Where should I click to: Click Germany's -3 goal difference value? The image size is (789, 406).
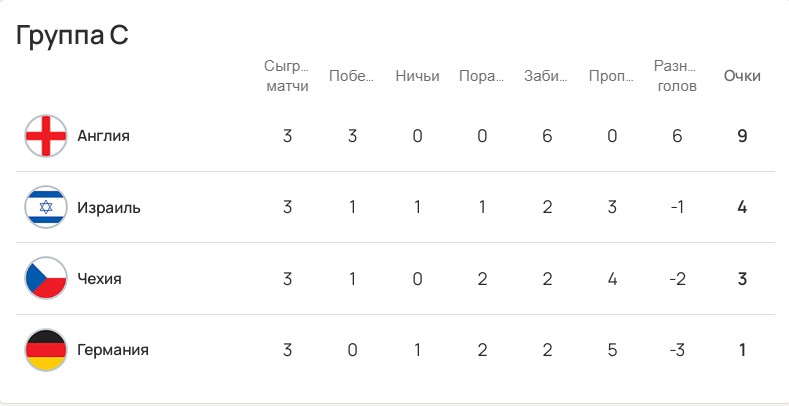[677, 351]
